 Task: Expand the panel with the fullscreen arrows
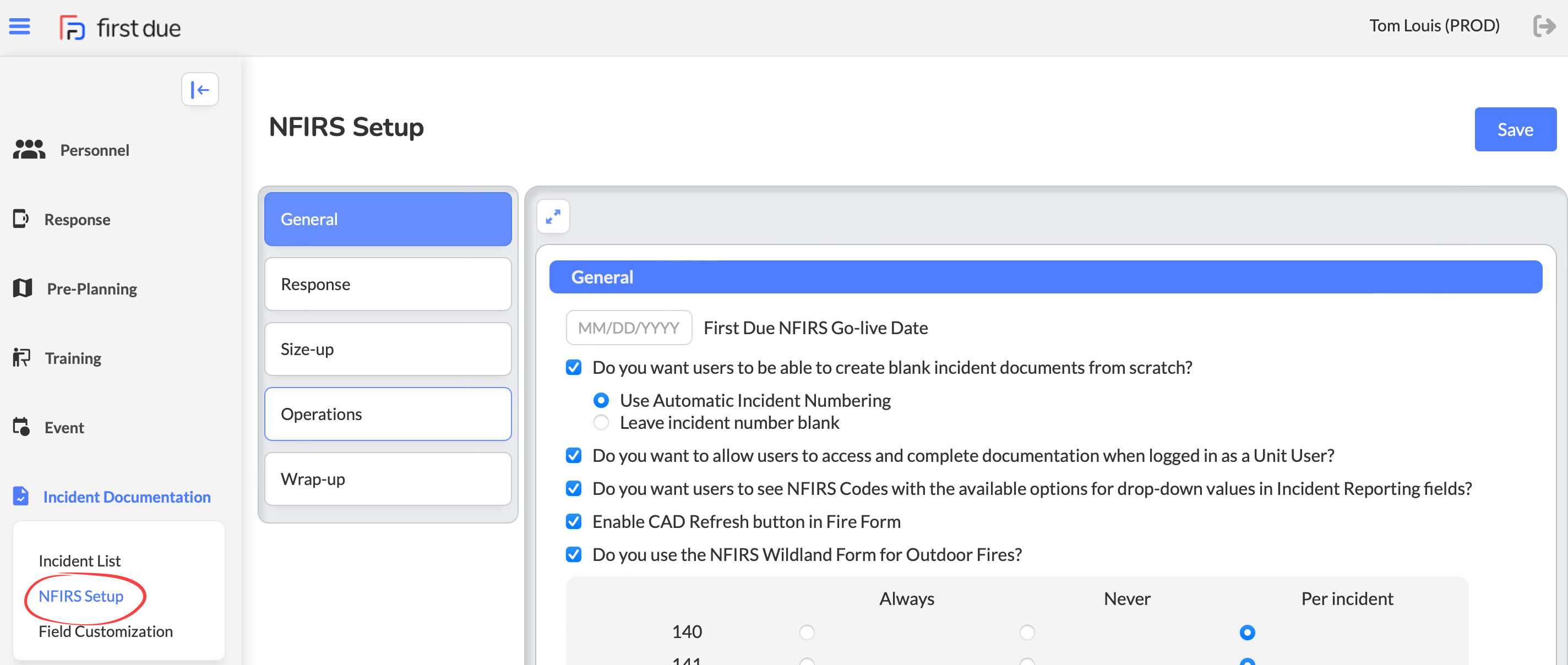[553, 216]
